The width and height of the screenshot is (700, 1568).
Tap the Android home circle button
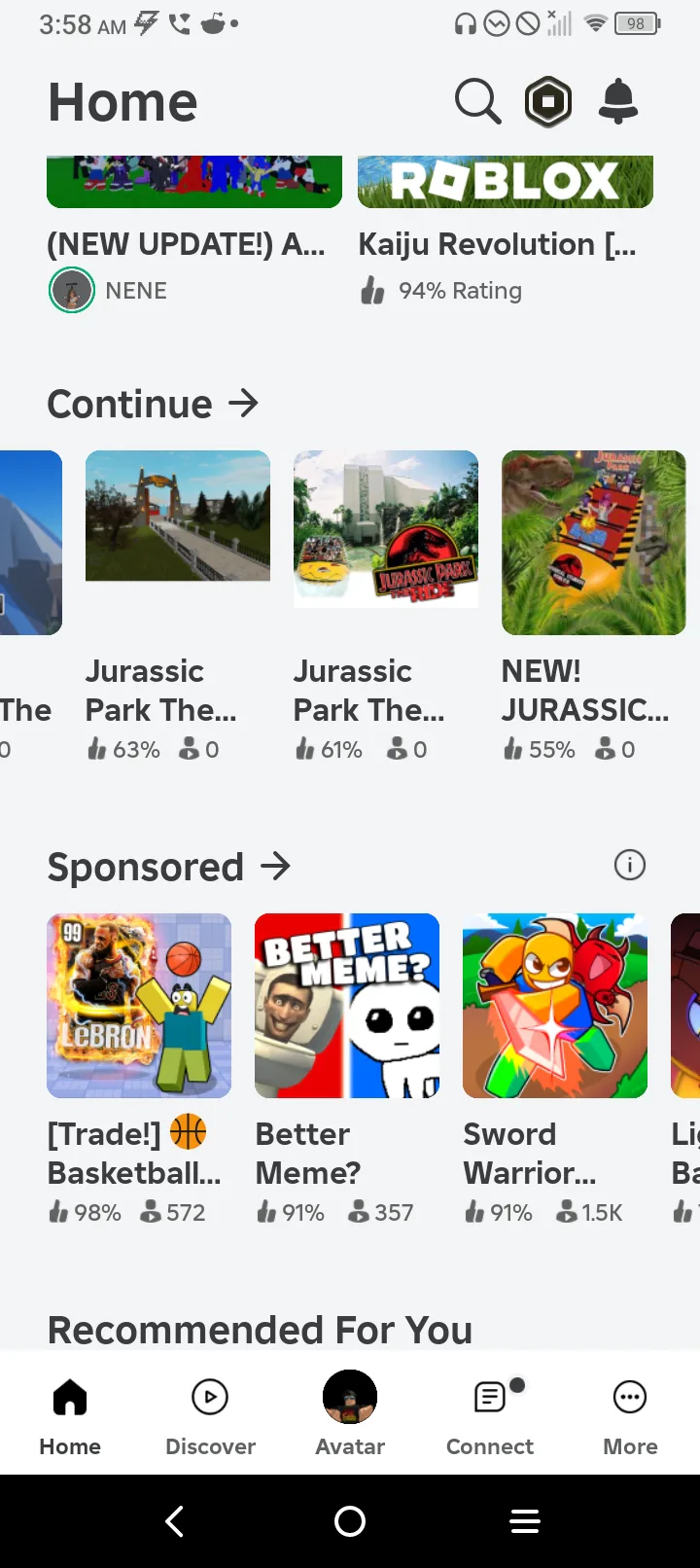[350, 1521]
